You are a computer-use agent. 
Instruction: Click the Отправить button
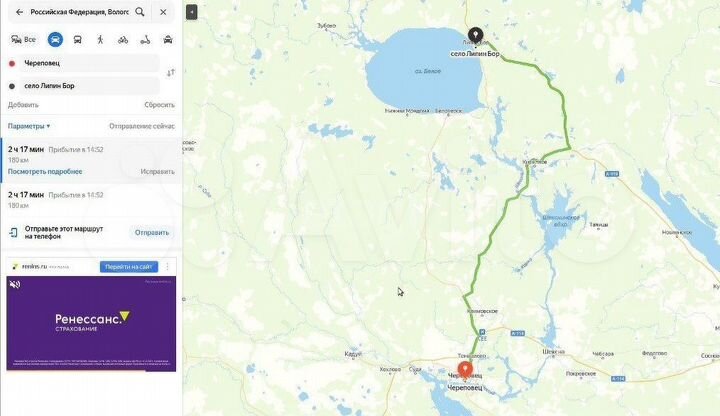[152, 233]
